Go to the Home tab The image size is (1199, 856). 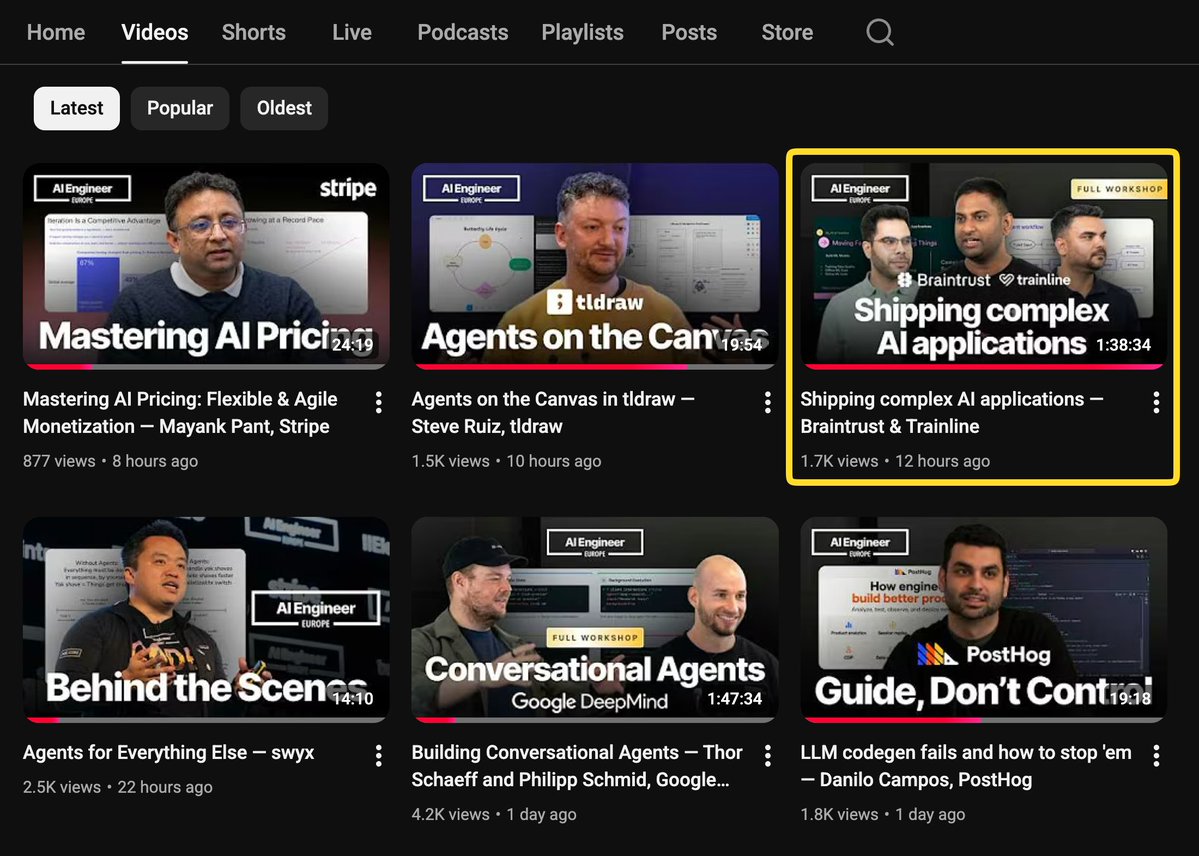coord(56,32)
